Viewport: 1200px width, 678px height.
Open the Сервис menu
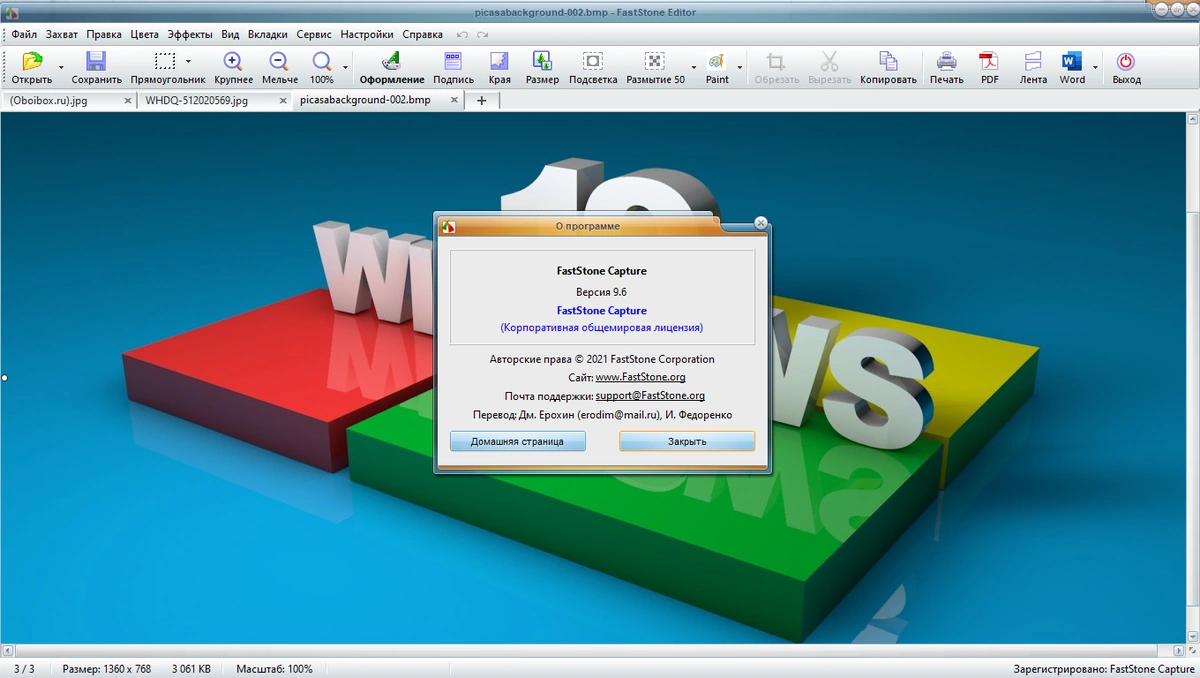point(315,34)
